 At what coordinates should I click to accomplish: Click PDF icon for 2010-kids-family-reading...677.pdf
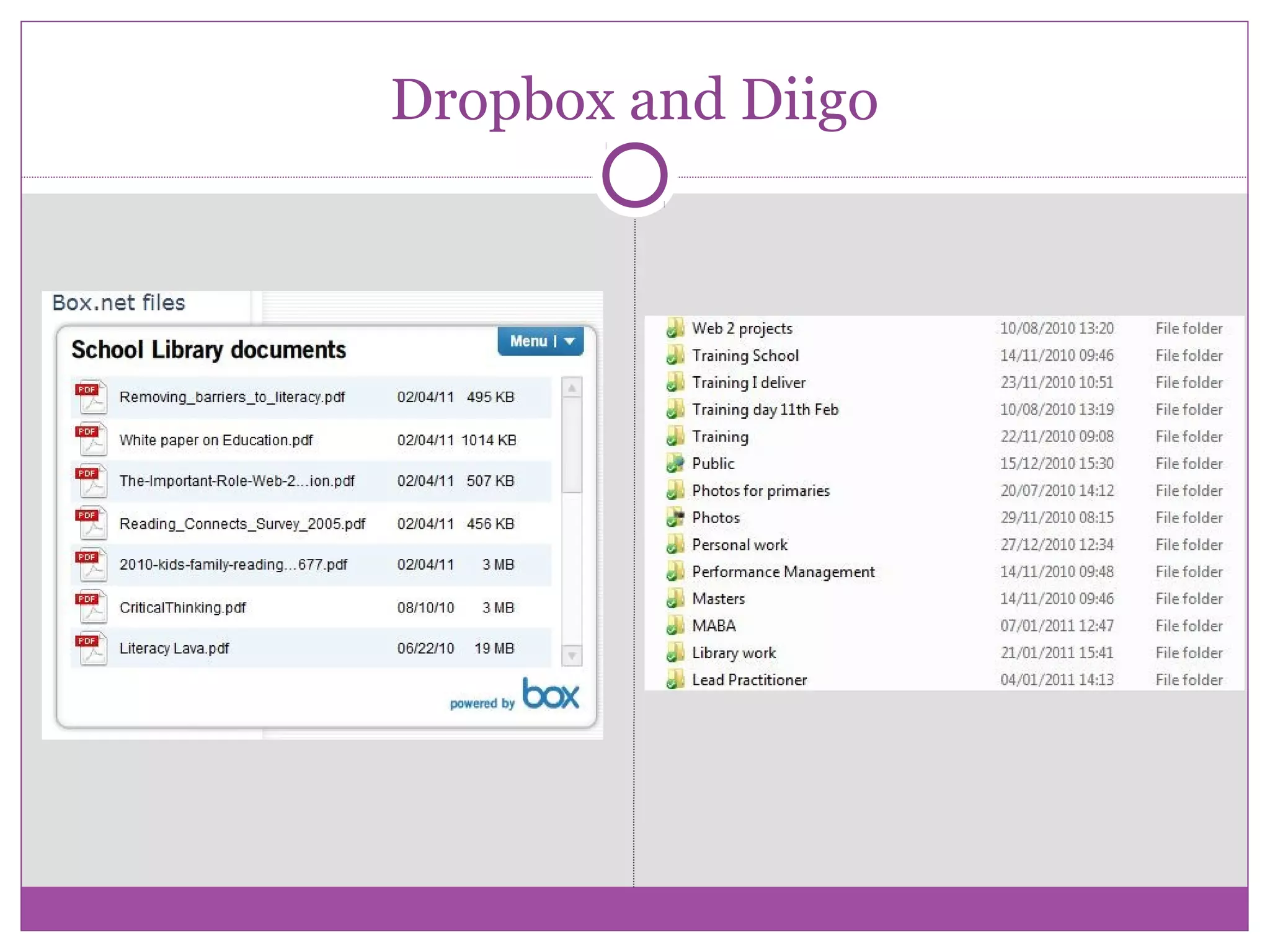[x=91, y=565]
